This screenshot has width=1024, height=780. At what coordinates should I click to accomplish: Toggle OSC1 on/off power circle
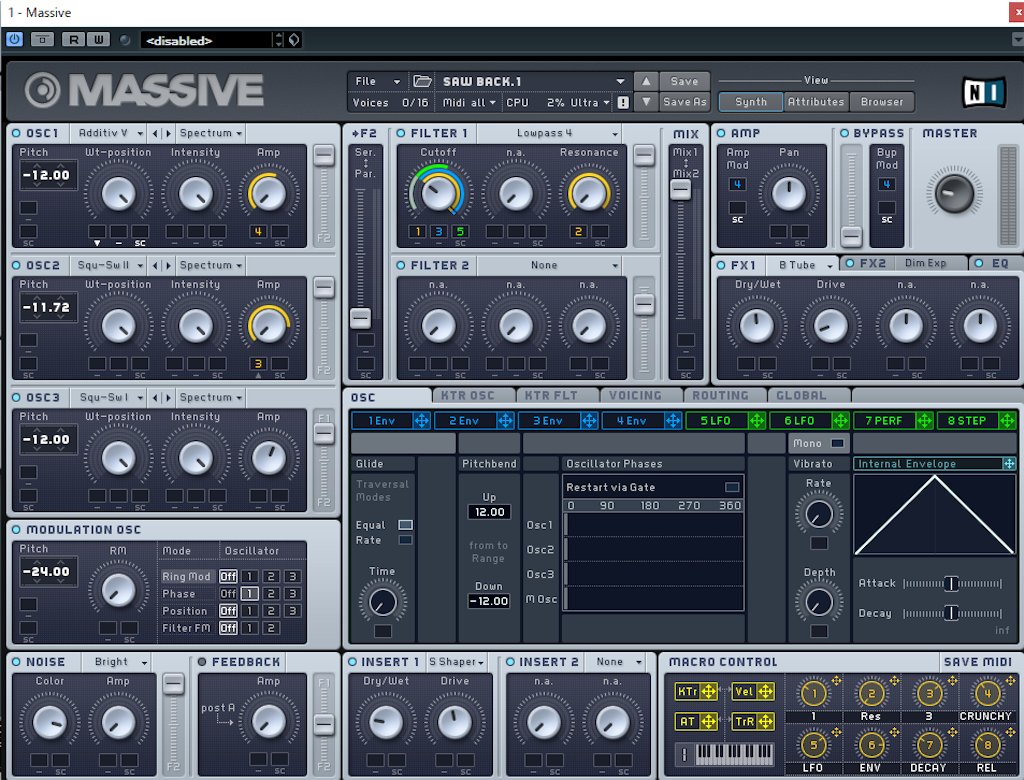pos(16,133)
